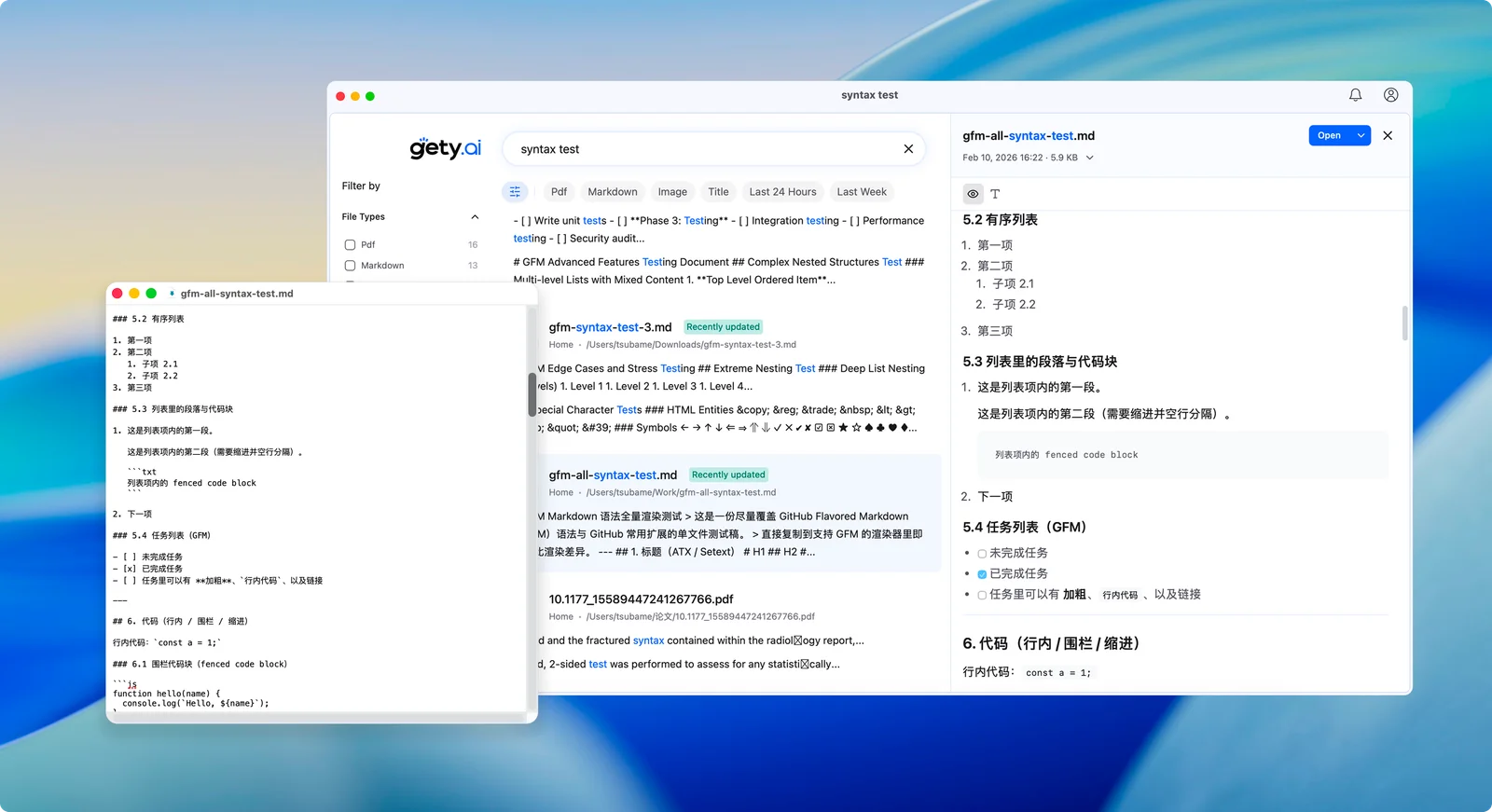The height and width of the screenshot is (812, 1492).
Task: Toggle the unfinished task checkbox in preview
Action: (982, 554)
